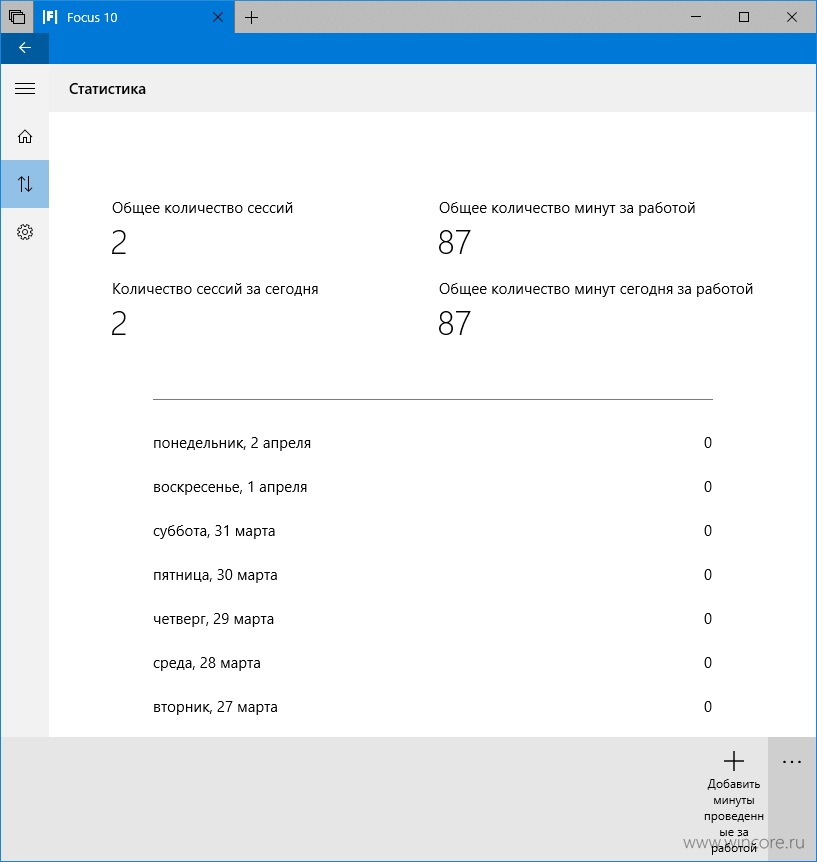Select the row понедельник, 2 апреля
This screenshot has width=817, height=862.
pyautogui.click(x=433, y=443)
